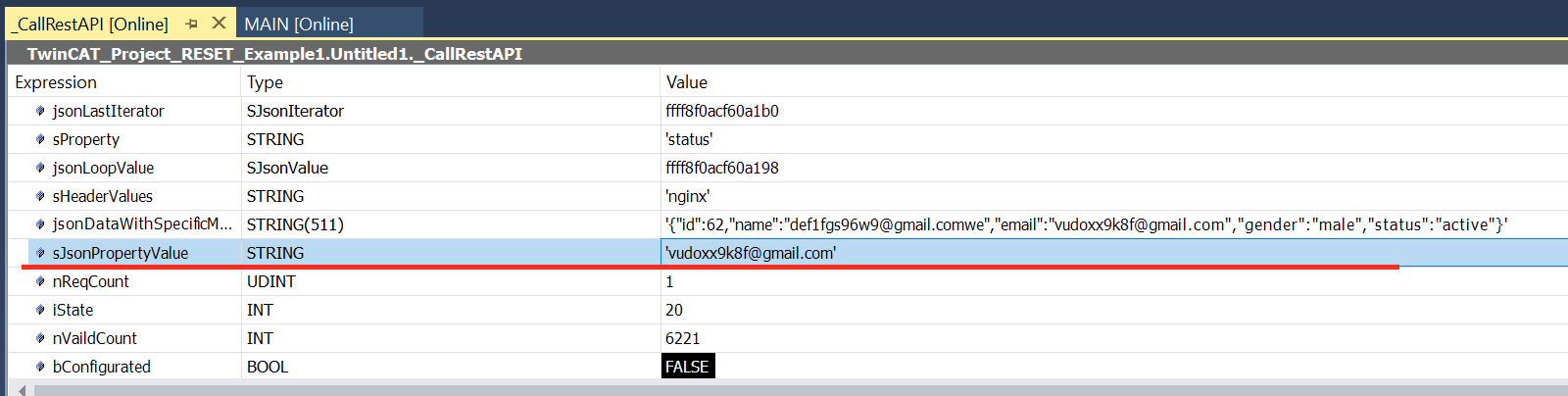
Task: Select the nReqCount expression
Action: click(91, 281)
